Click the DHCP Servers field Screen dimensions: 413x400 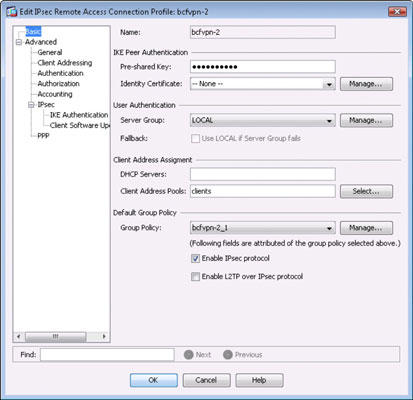tap(263, 174)
